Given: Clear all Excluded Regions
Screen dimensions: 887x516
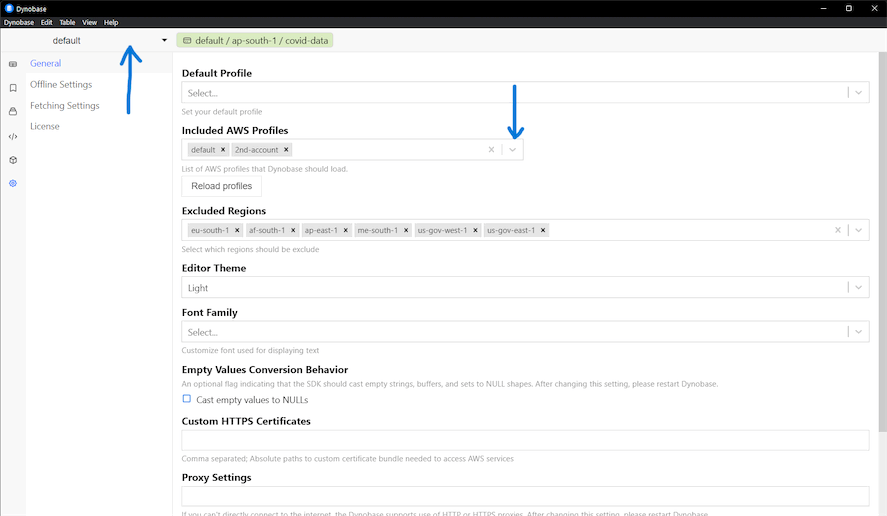Looking at the screenshot, I should tap(838, 230).
